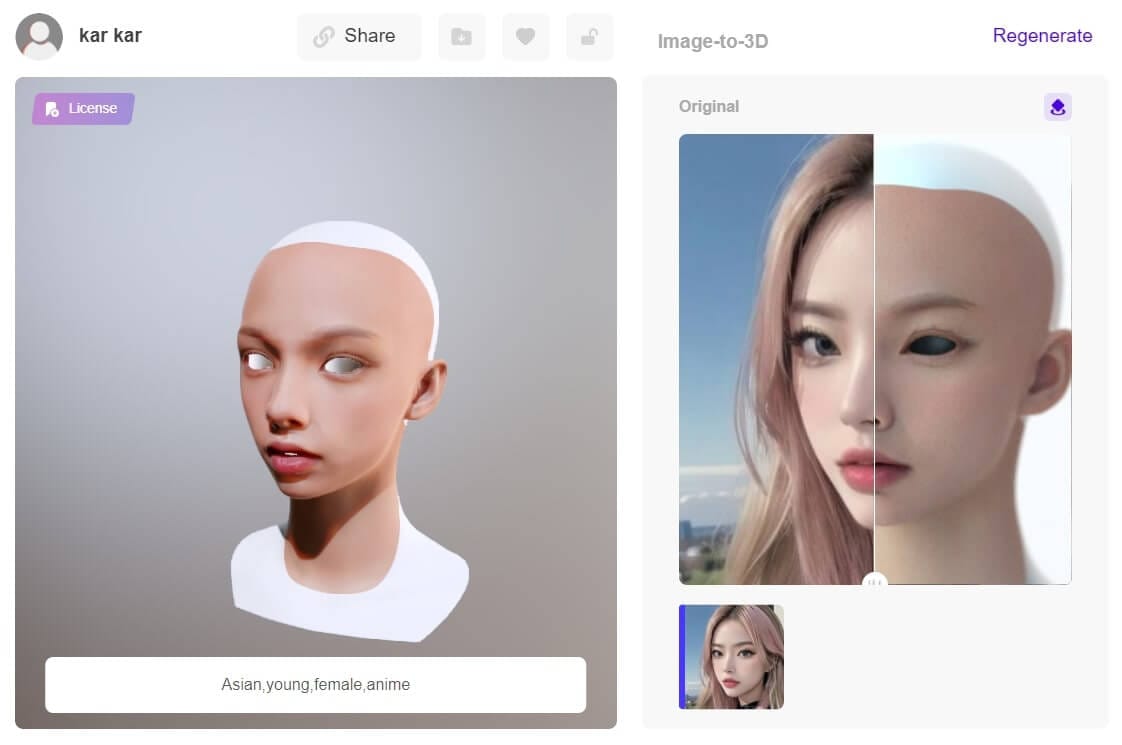Toggle the padlock privacy icon

click(x=589, y=37)
